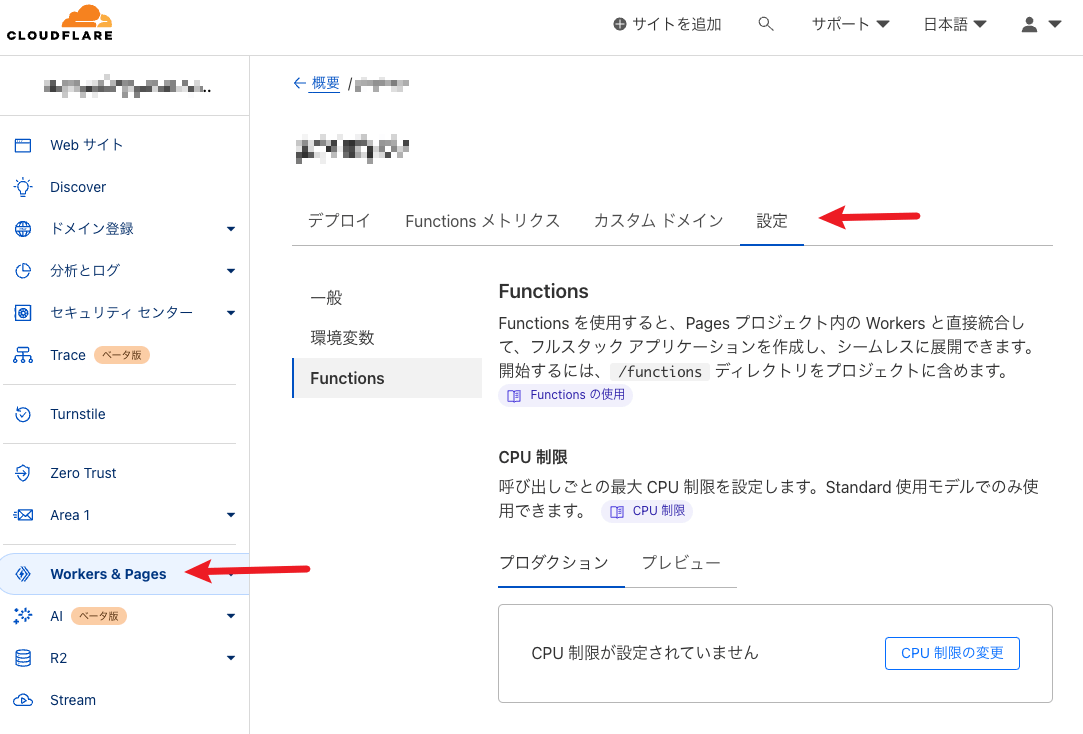Screen dimensions: 1083x734
Task: Click the ドメイン登録 globe icon
Action: coord(23,229)
